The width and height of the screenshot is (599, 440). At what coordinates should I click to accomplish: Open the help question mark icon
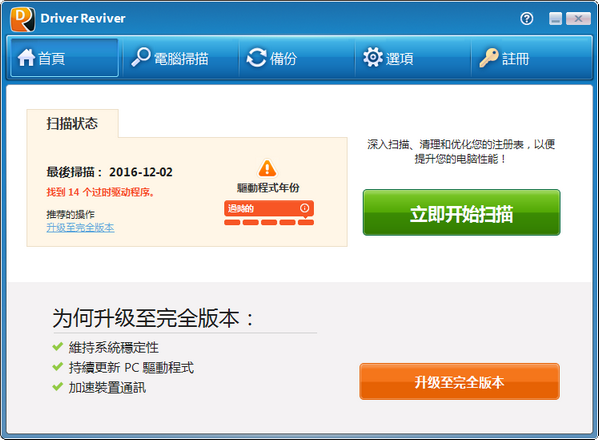pyautogui.click(x=526, y=18)
